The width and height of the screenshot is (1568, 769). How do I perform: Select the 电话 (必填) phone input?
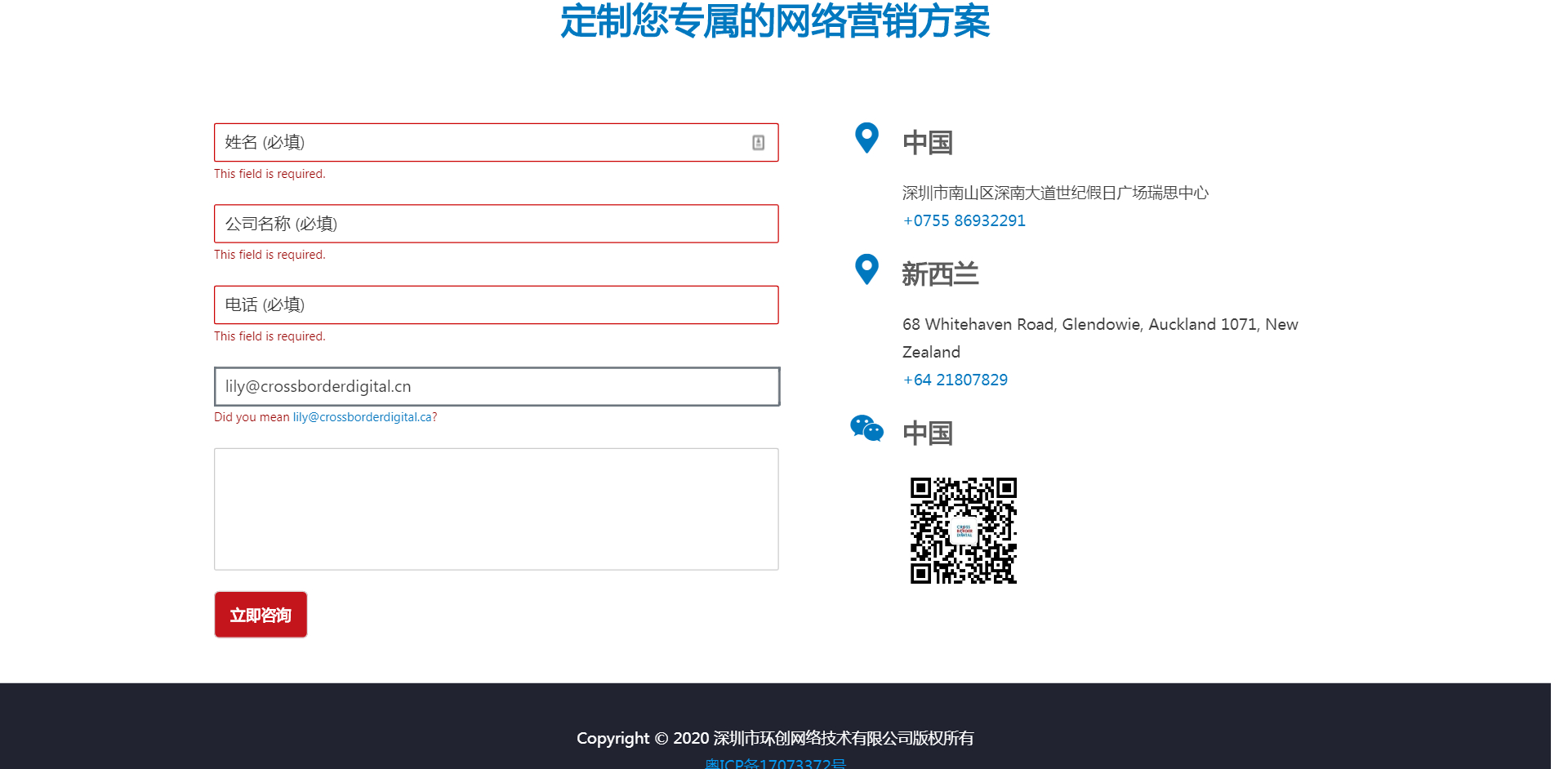pyautogui.click(x=496, y=304)
